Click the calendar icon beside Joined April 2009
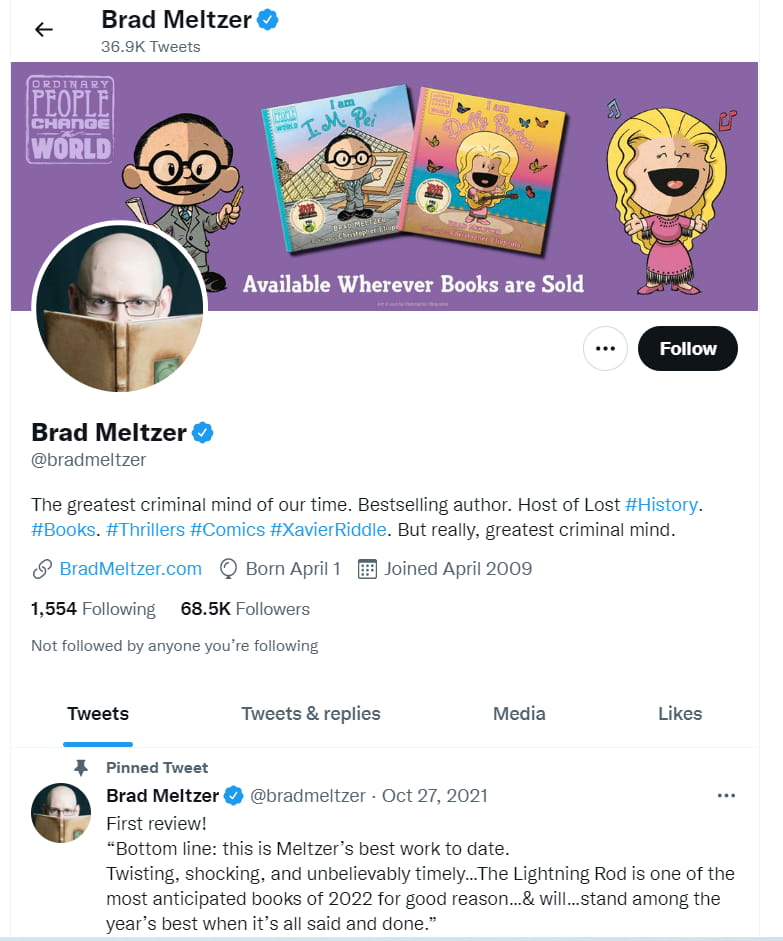This screenshot has width=783, height=941. point(369,568)
